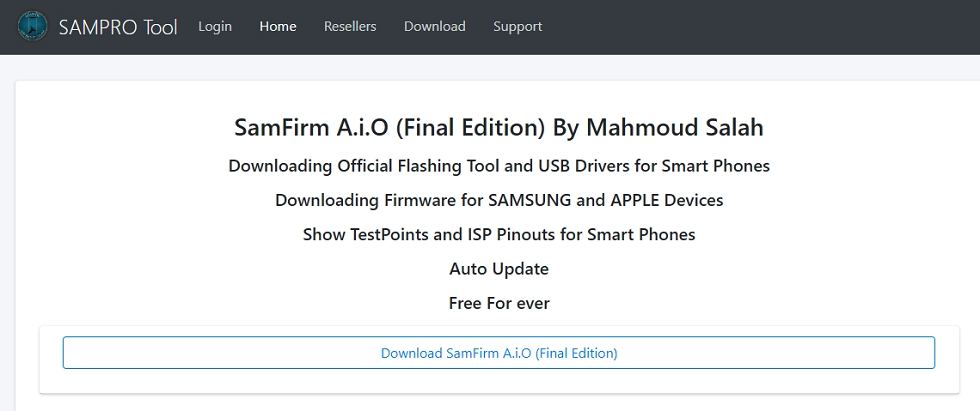
Task: Select Download in the top navigation bar
Action: tap(435, 27)
